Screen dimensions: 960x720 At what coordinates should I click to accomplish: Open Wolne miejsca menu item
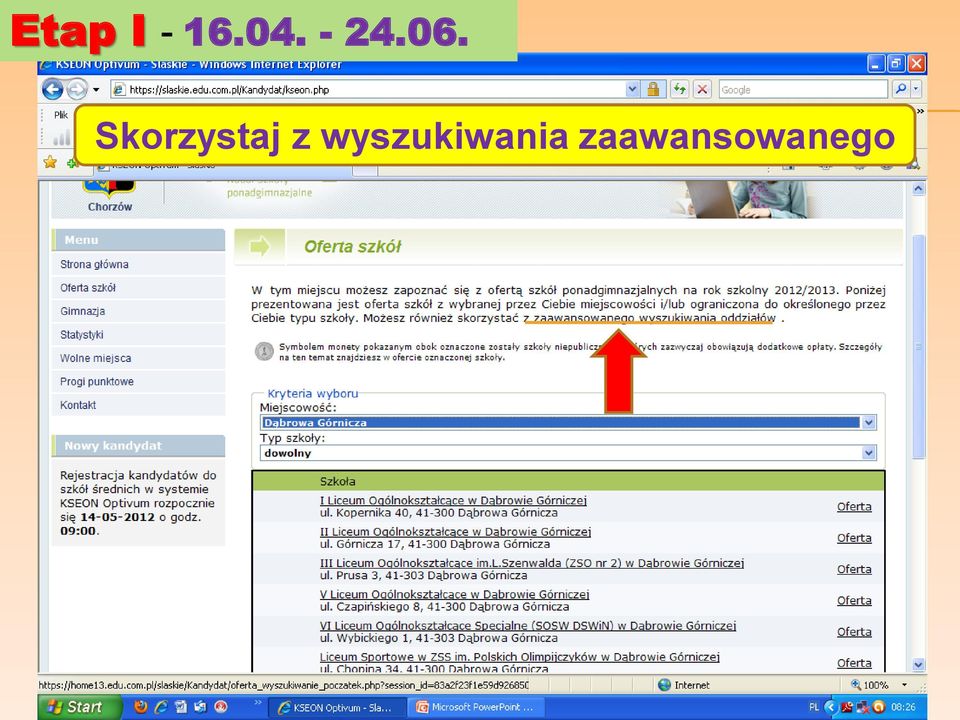pos(96,358)
